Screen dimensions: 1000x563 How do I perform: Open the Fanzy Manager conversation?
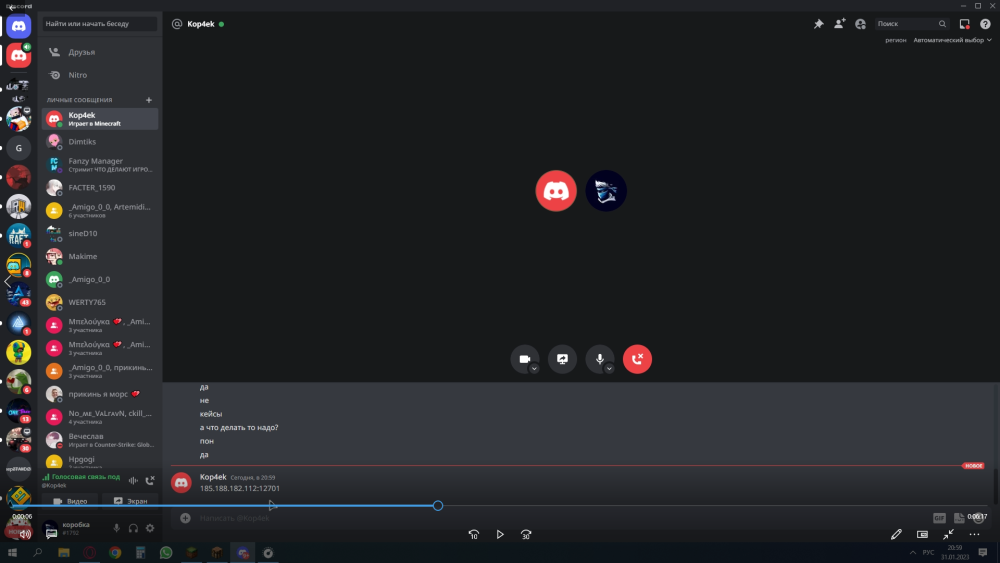coord(99,165)
